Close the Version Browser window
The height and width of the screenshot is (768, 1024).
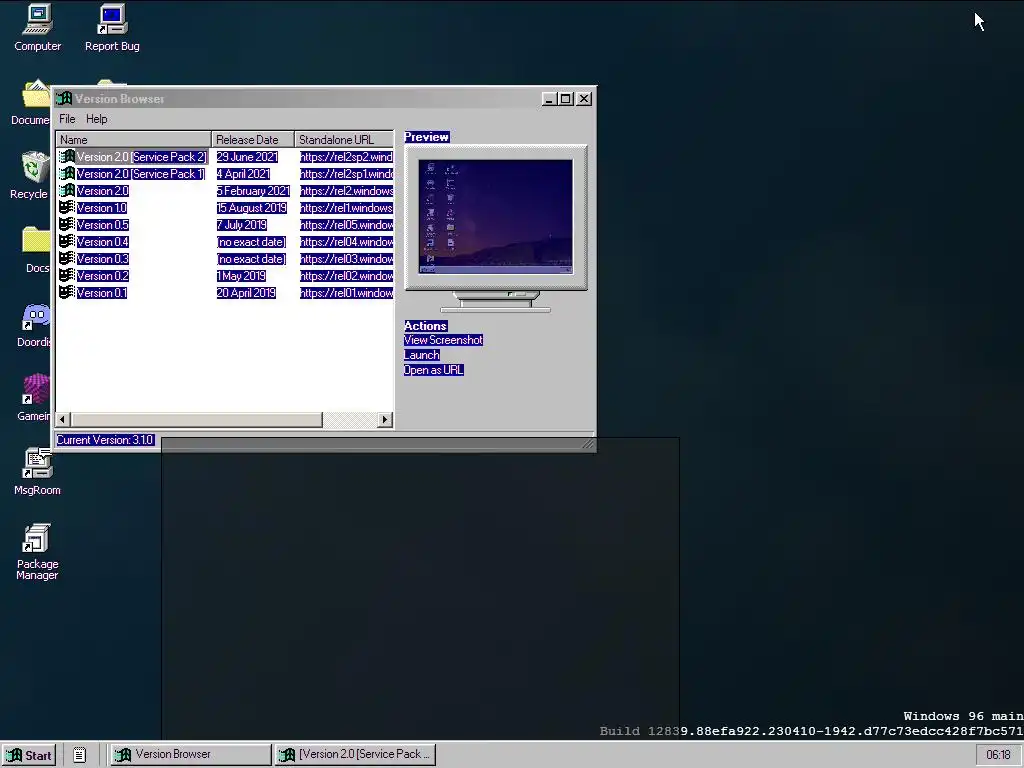tap(584, 99)
